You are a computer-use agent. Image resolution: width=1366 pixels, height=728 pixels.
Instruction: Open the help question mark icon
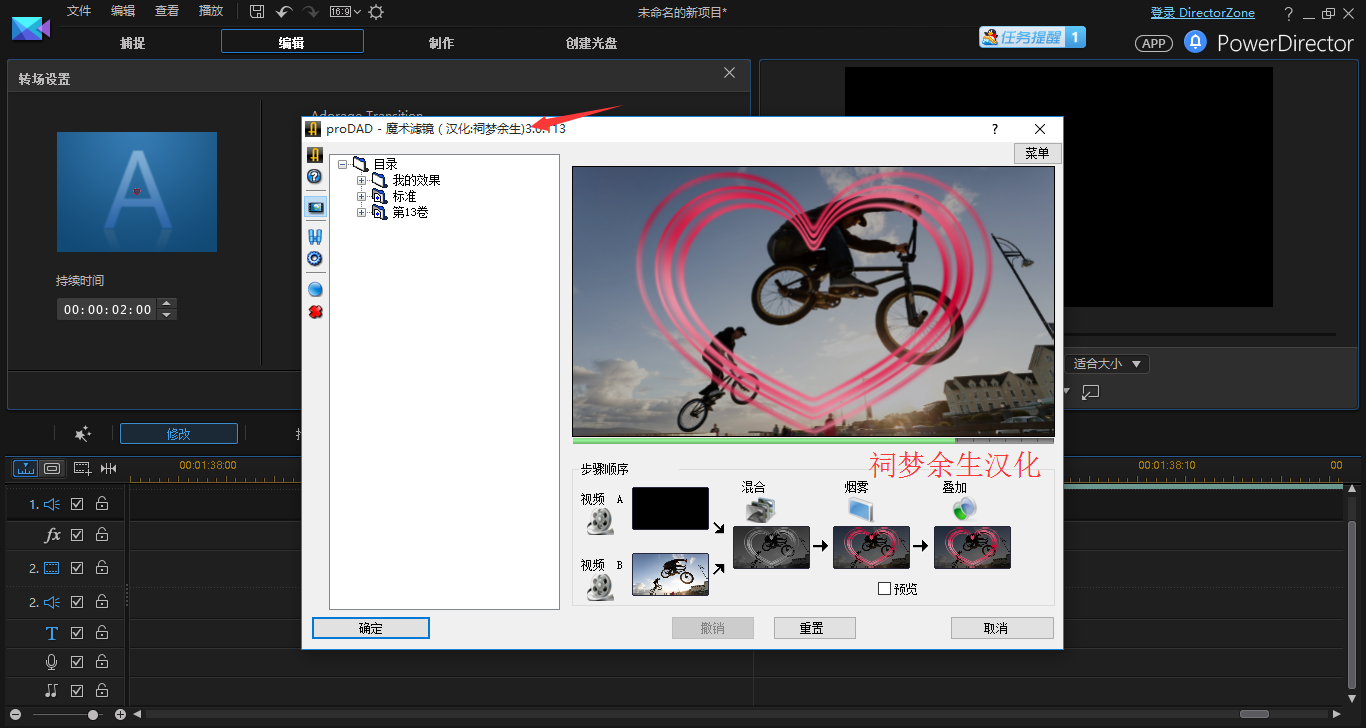314,176
